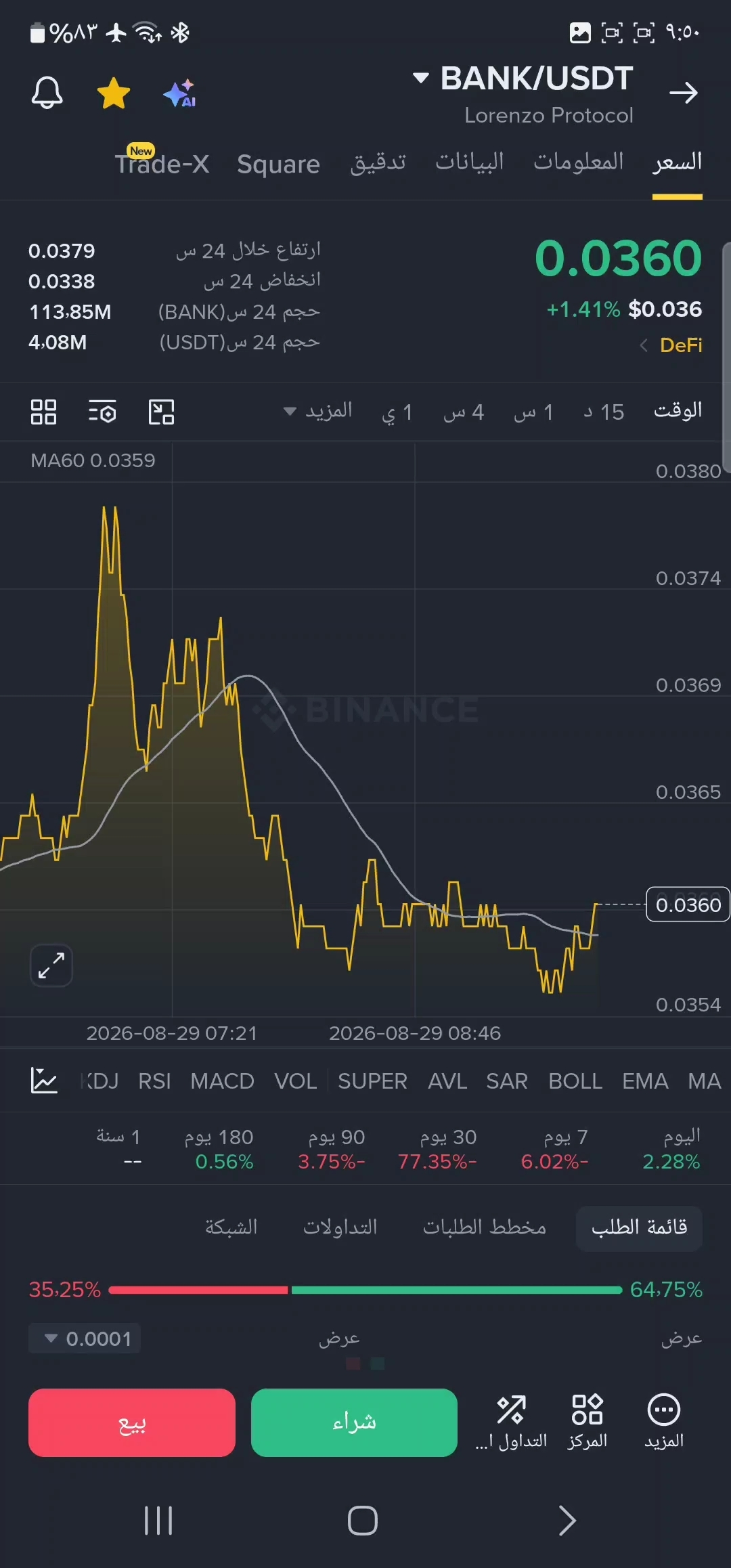Tap the حجم 24 س (USDT) volume 4.08M

tap(58, 343)
